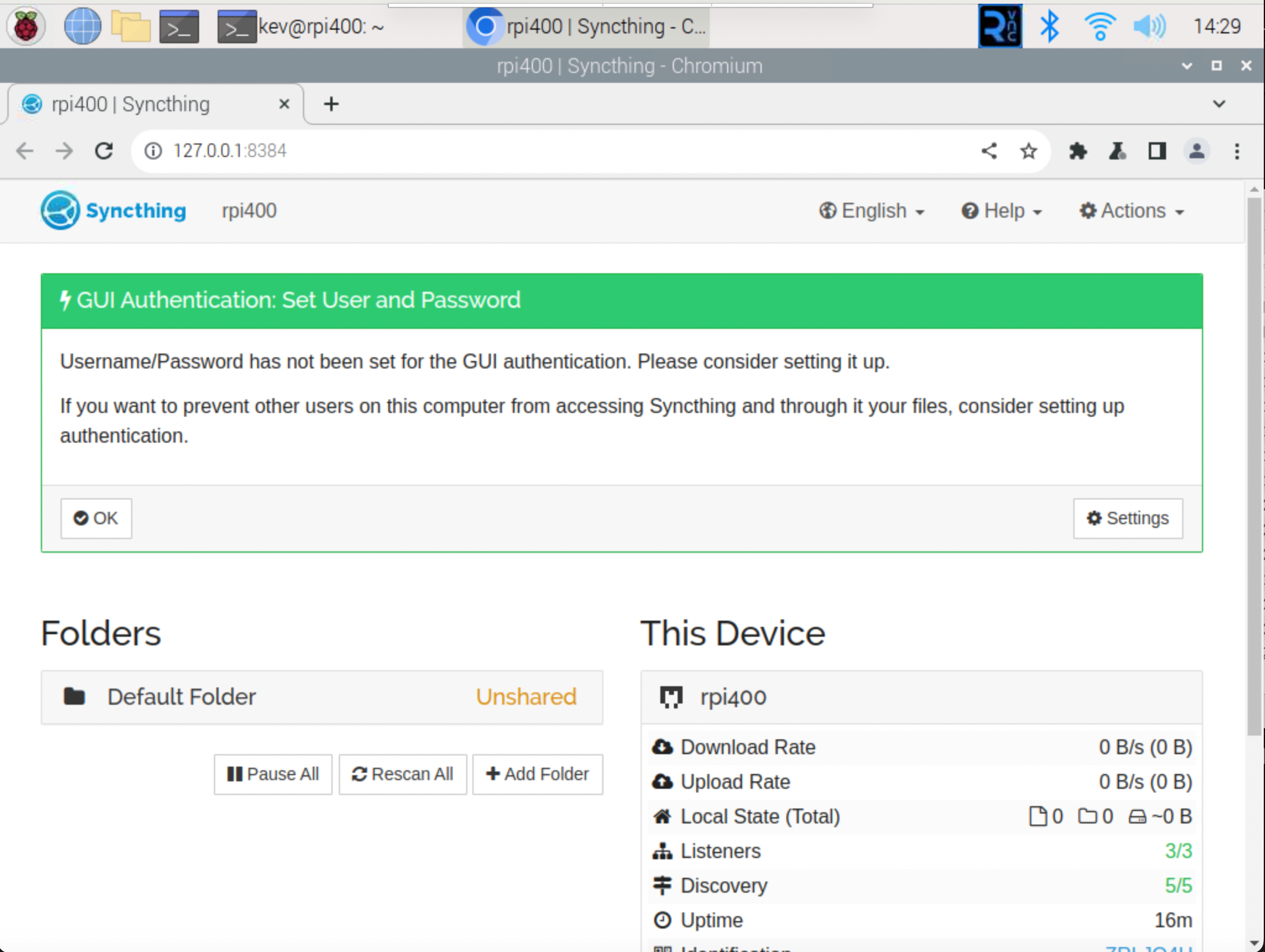Open the file manager folder icon
Viewport: 1265px width, 952px height.
pyautogui.click(x=131, y=27)
